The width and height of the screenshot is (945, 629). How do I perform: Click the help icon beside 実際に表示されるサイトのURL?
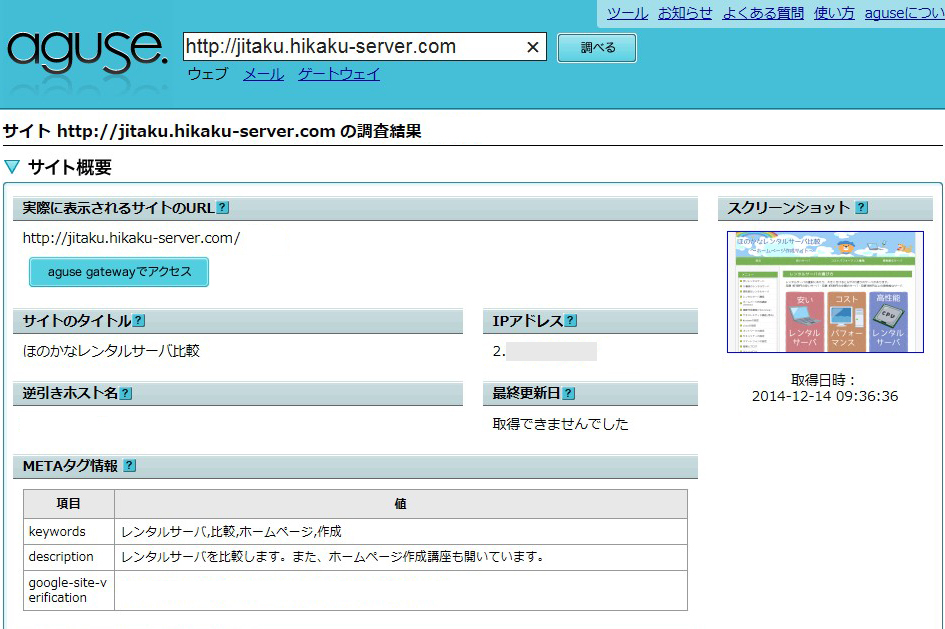click(223, 208)
